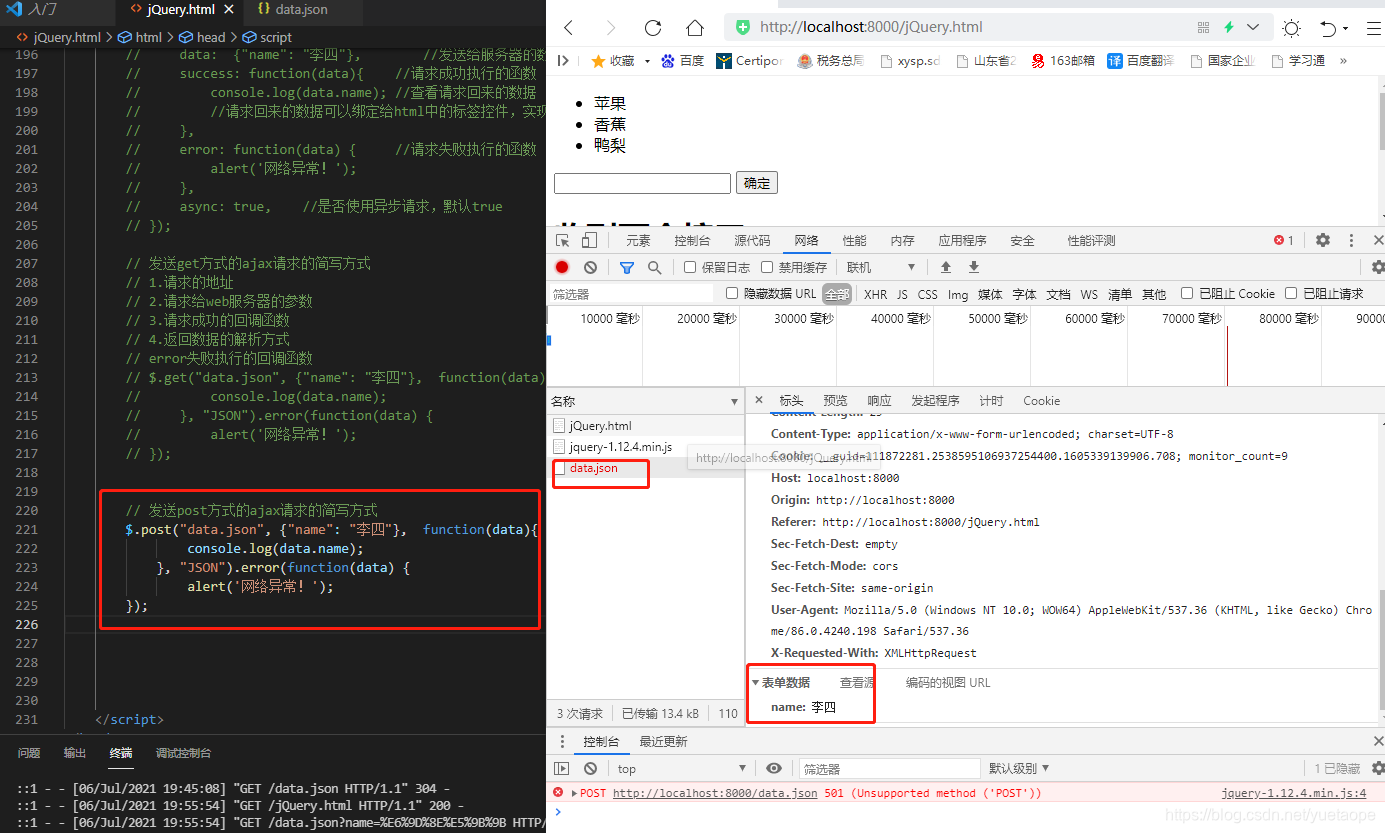The width and height of the screenshot is (1385, 833).
Task: Click the green lightning speed-mode icon
Action: (x=1229, y=28)
